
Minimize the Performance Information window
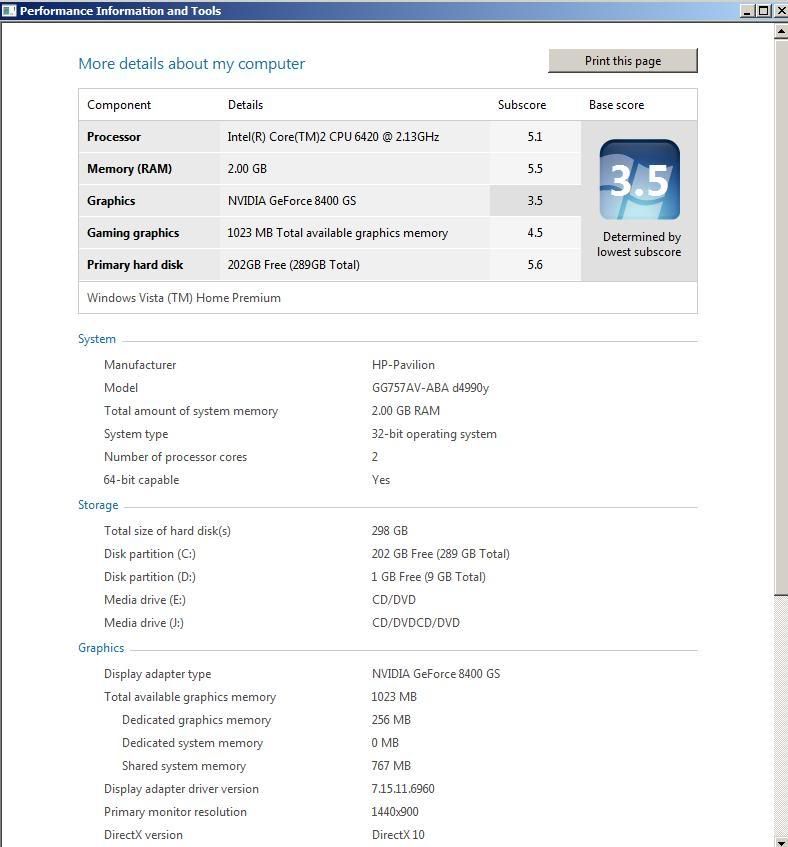tap(747, 11)
